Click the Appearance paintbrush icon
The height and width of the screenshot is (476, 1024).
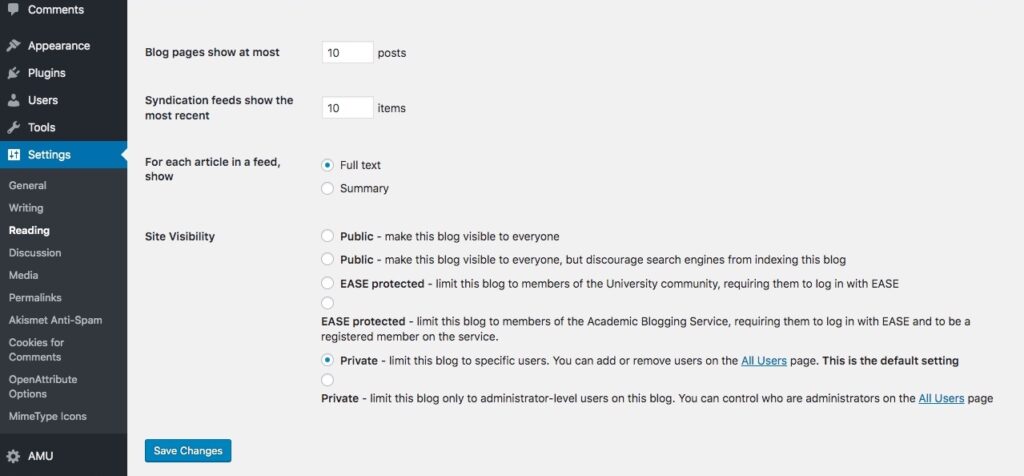click(x=13, y=46)
